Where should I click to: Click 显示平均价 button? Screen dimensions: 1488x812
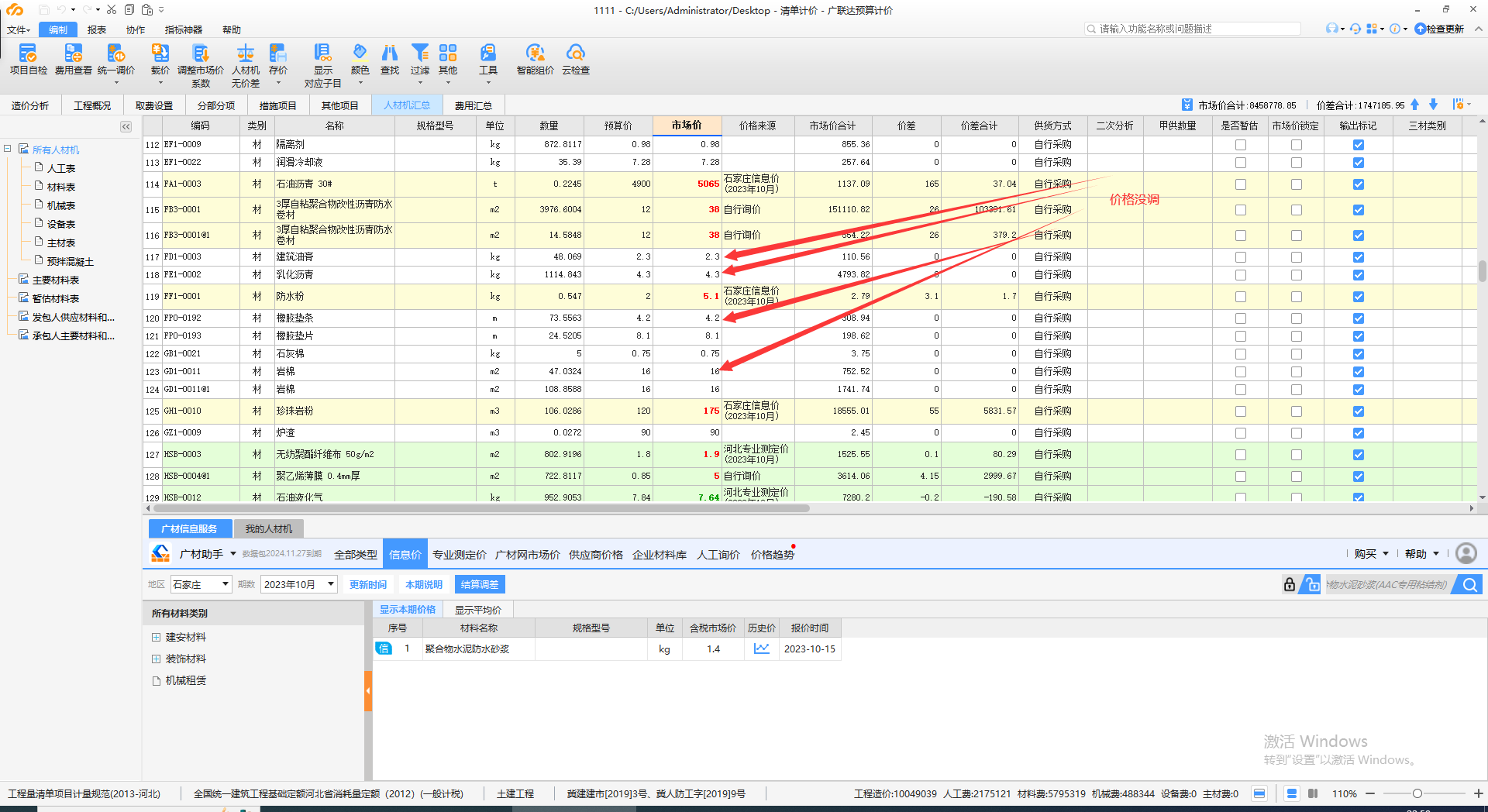(478, 610)
